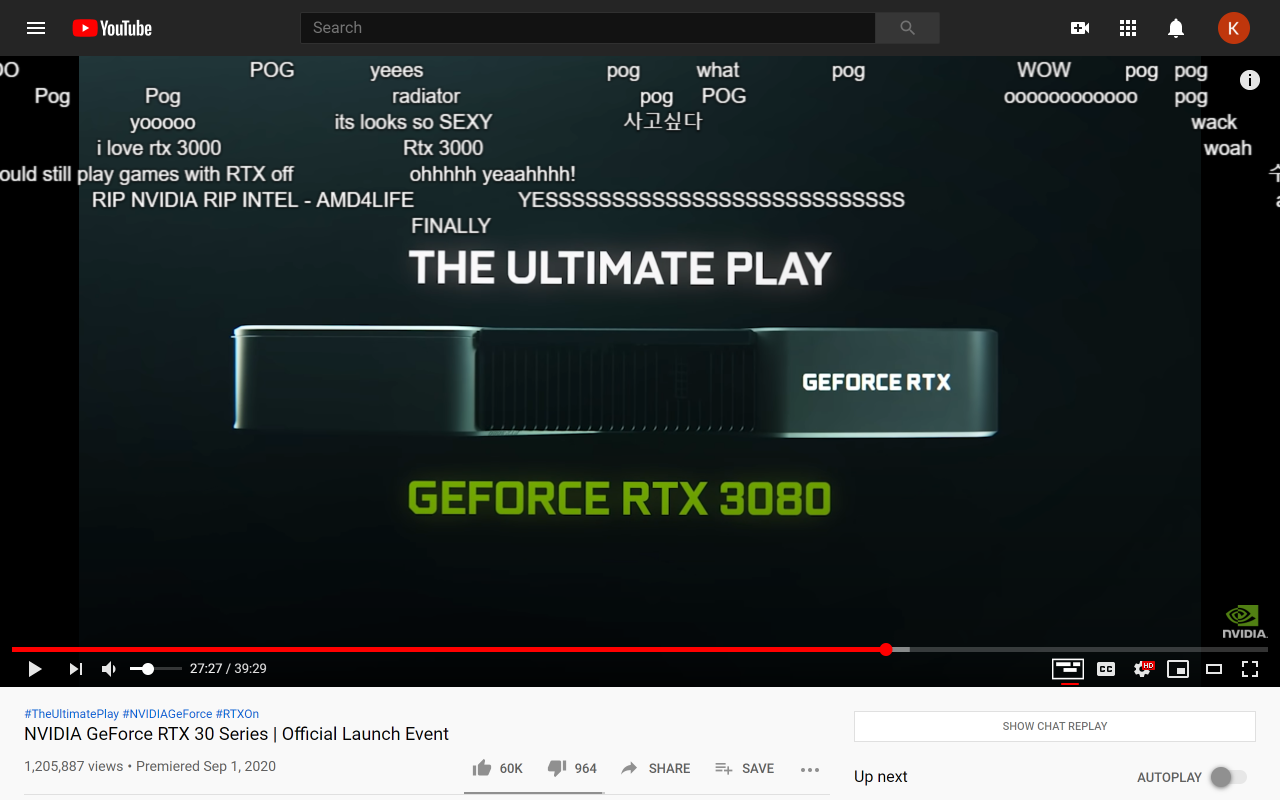Share the video
Image resolution: width=1280 pixels, height=800 pixels.
[x=656, y=768]
